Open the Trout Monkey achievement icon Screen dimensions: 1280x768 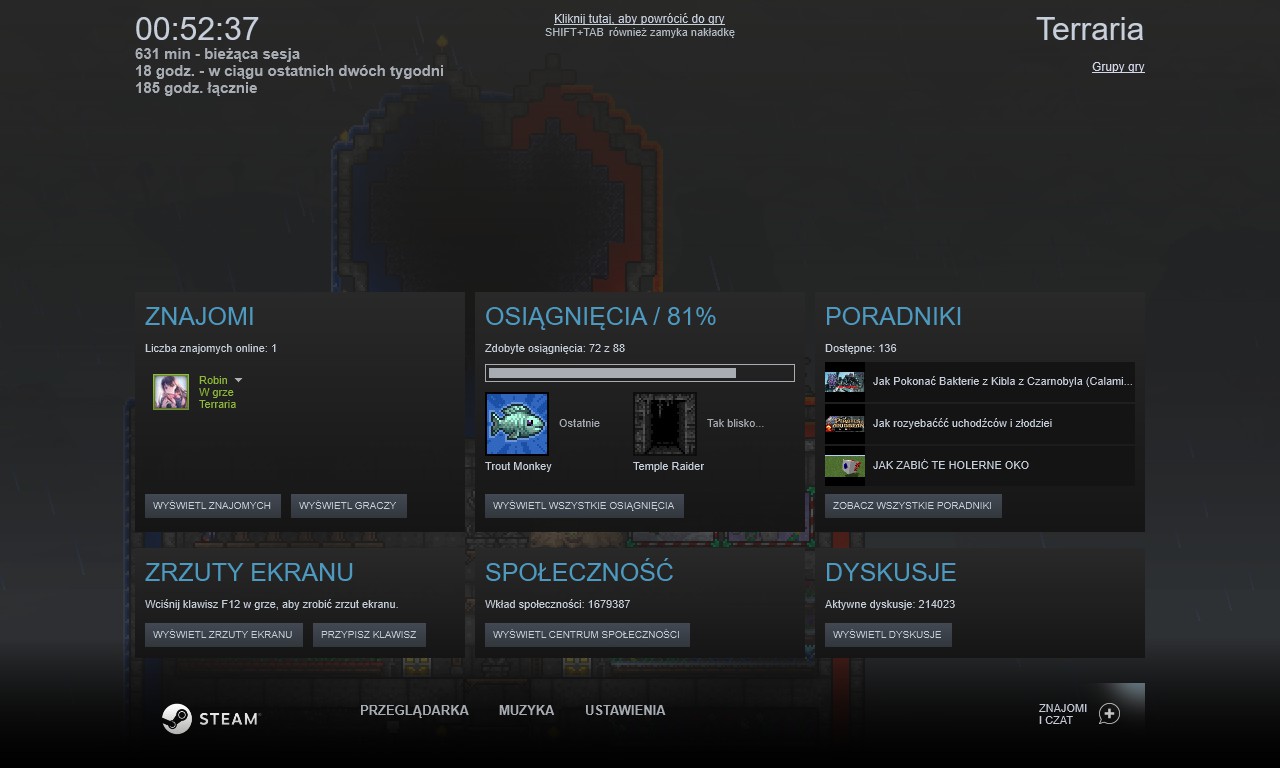click(517, 424)
